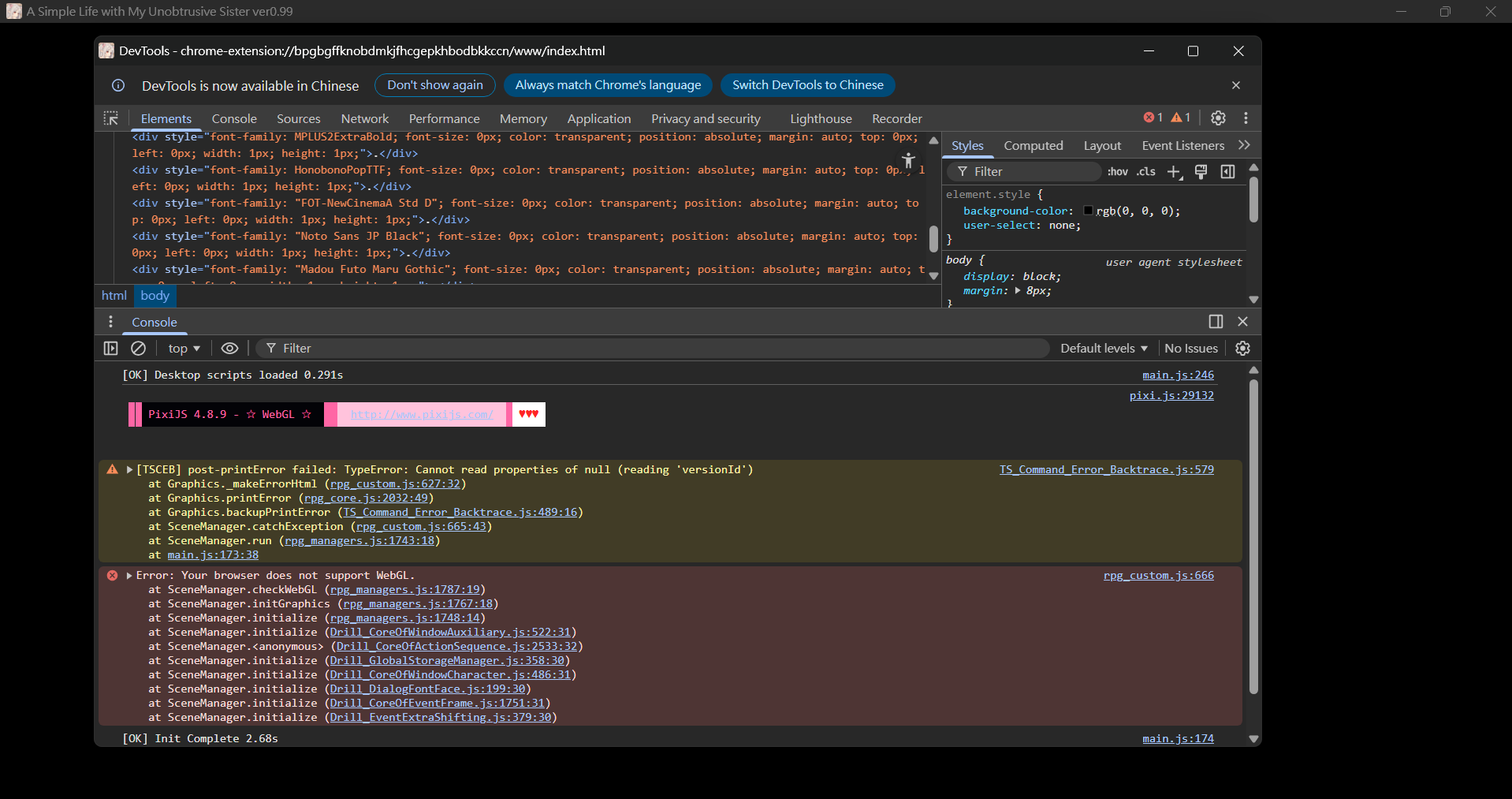This screenshot has width=1512, height=799.
Task: Expand the WebGL not supported error message
Action: [x=129, y=576]
